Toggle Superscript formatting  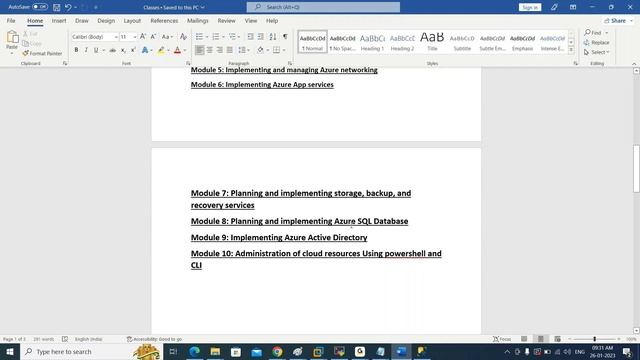pos(133,50)
